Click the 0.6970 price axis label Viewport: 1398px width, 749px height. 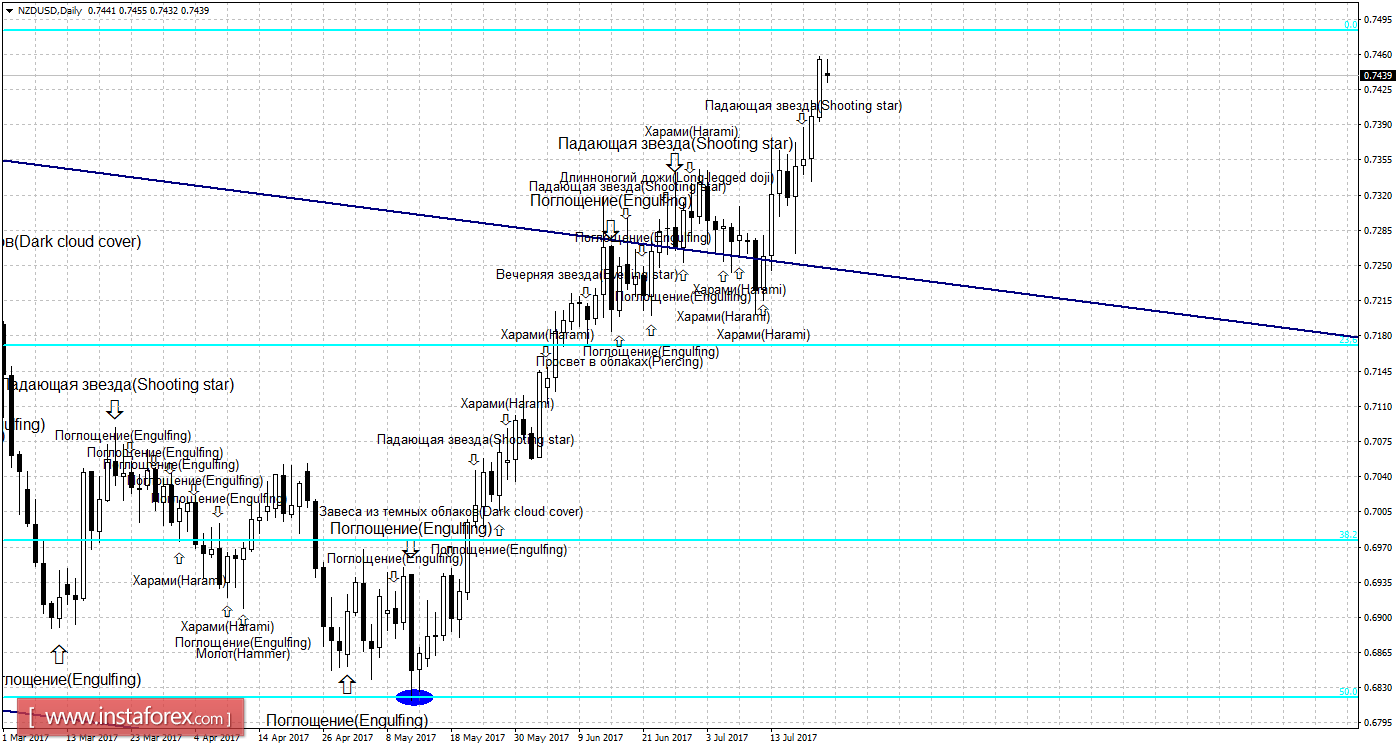[x=1377, y=547]
